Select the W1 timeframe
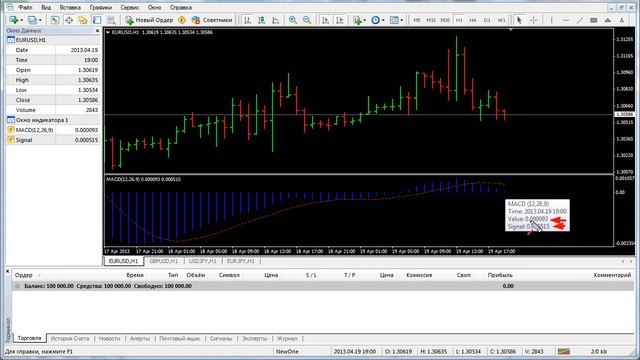The width and height of the screenshot is (640, 360). pos(501,20)
